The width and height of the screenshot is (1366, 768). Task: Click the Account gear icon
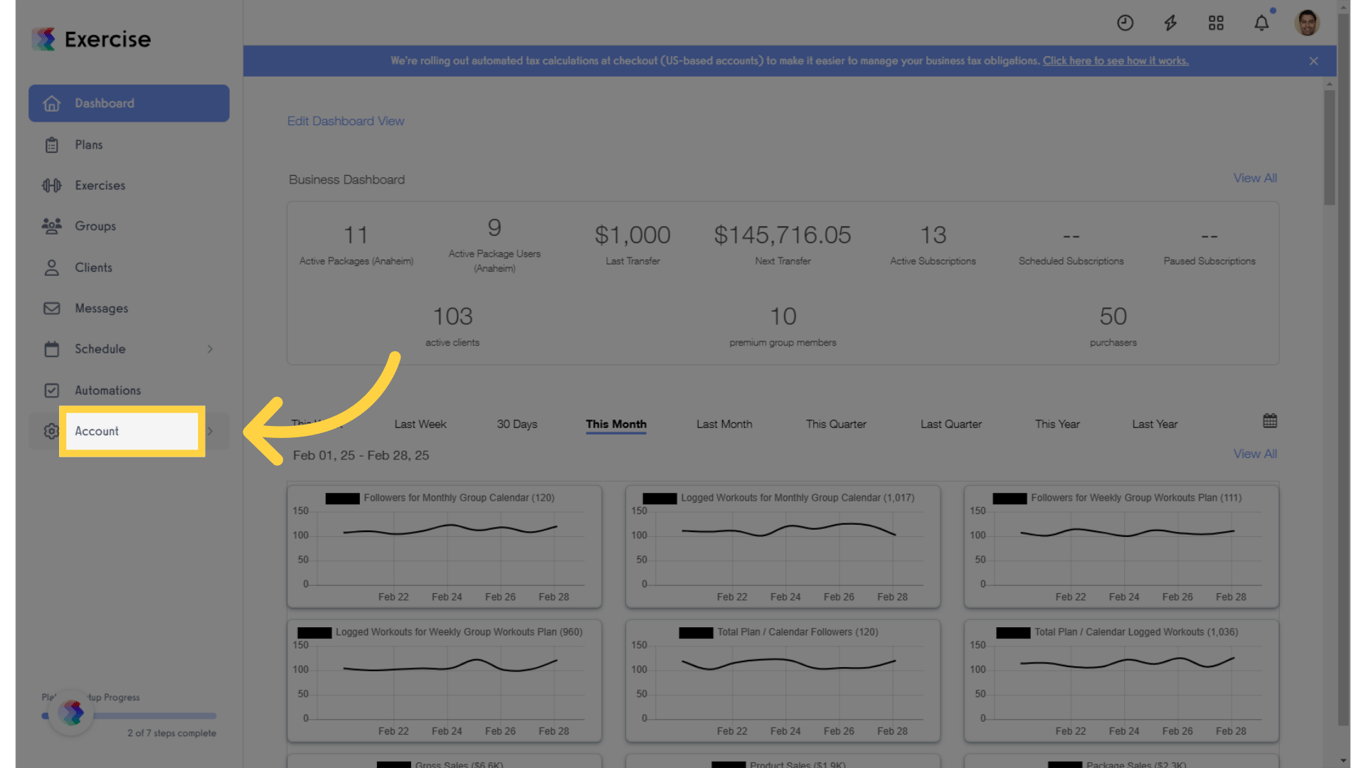(51, 431)
